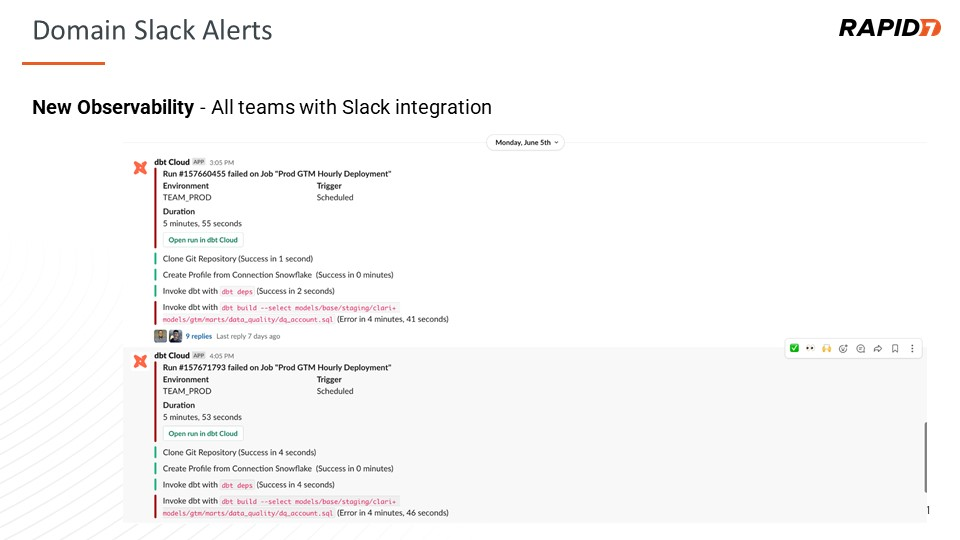Click '(Error in 4 minutes, 46 seconds)' text

(392, 512)
